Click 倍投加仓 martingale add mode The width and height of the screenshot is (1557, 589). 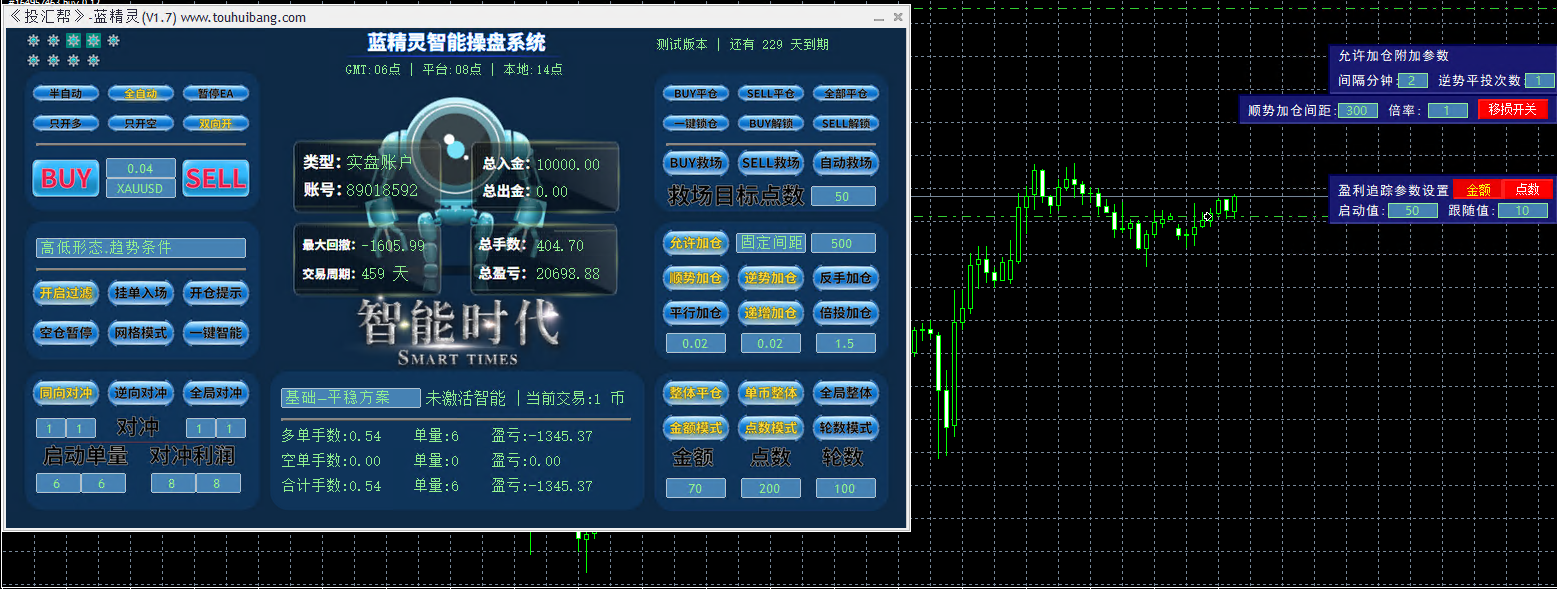(845, 312)
